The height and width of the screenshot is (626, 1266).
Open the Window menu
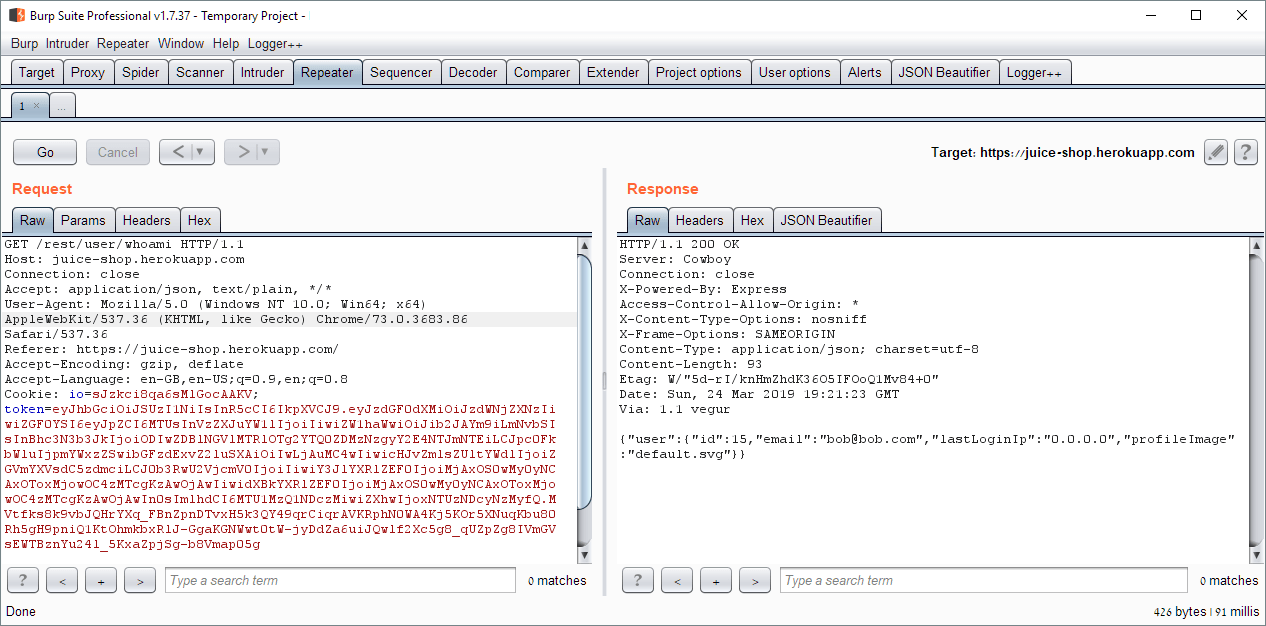(x=181, y=43)
